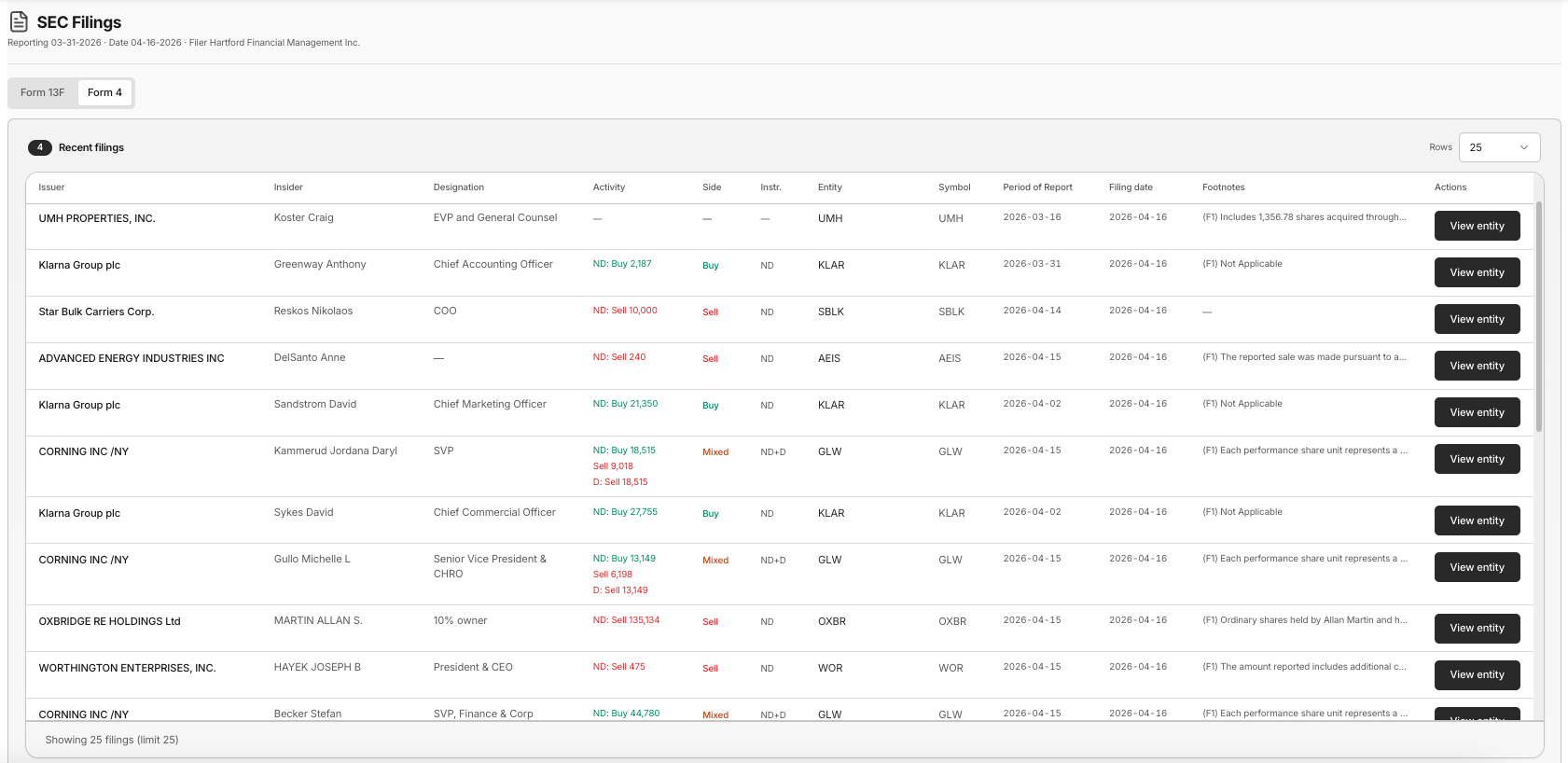Click the Actions column header
The image size is (1568, 763).
click(1450, 187)
